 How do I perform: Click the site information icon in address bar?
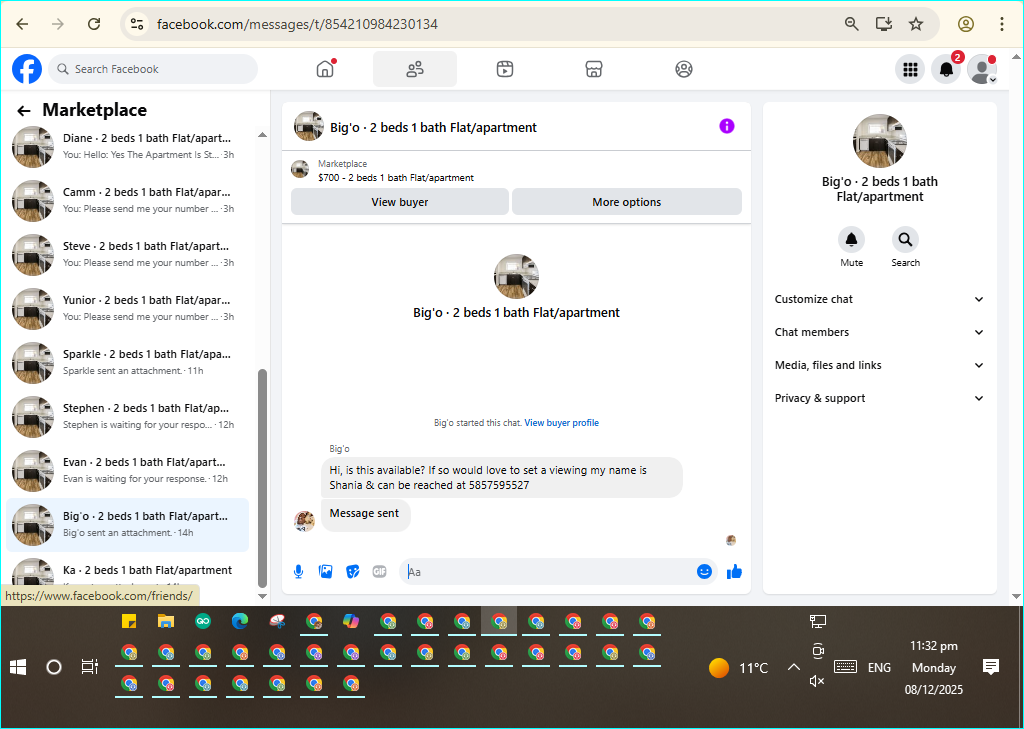[136, 24]
